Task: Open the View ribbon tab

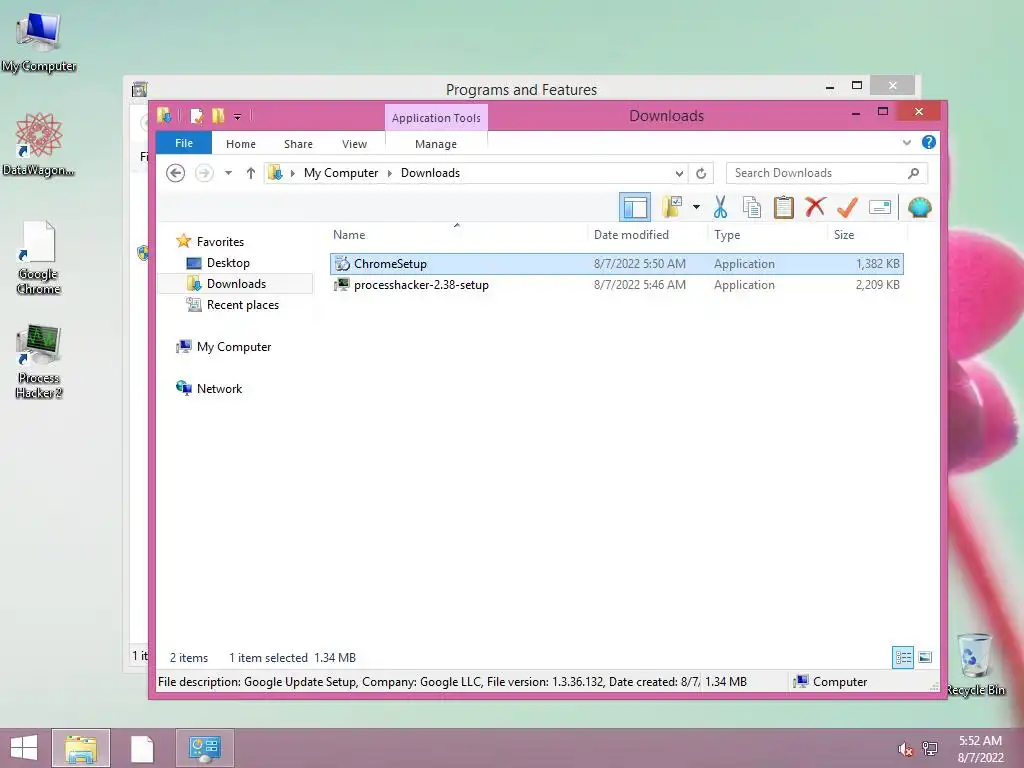Action: tap(355, 144)
